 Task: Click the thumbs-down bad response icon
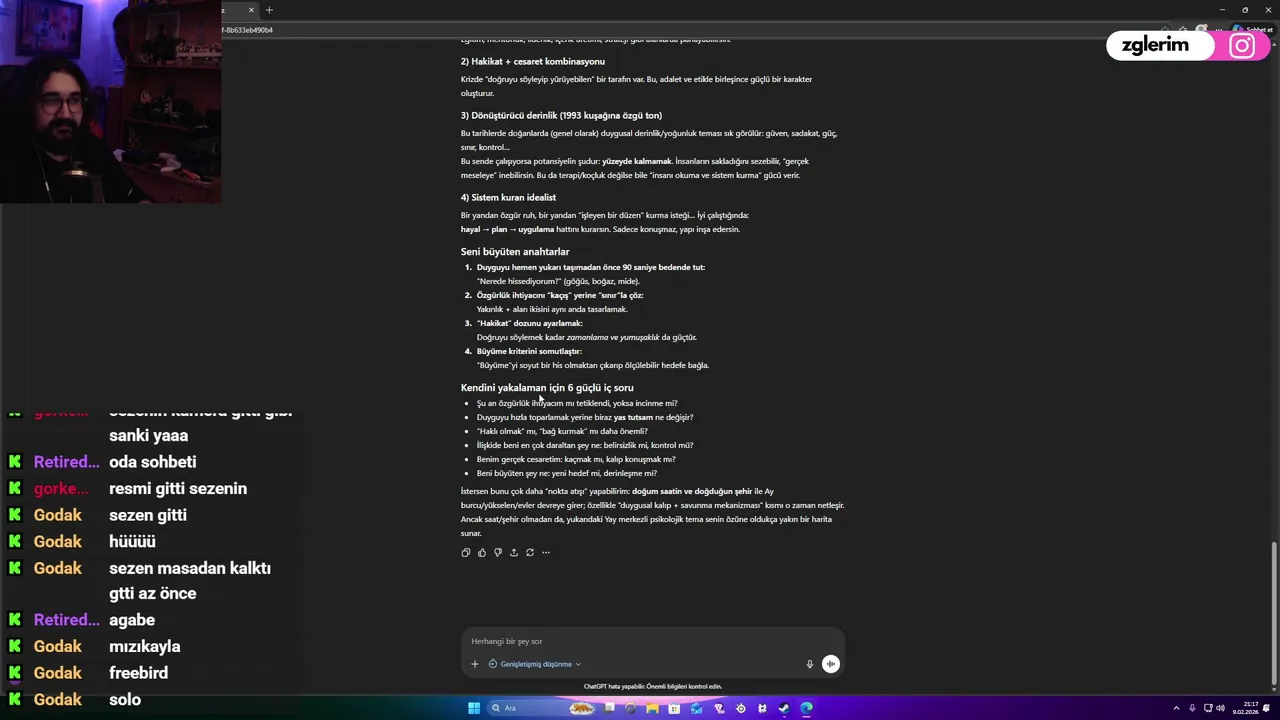point(498,552)
